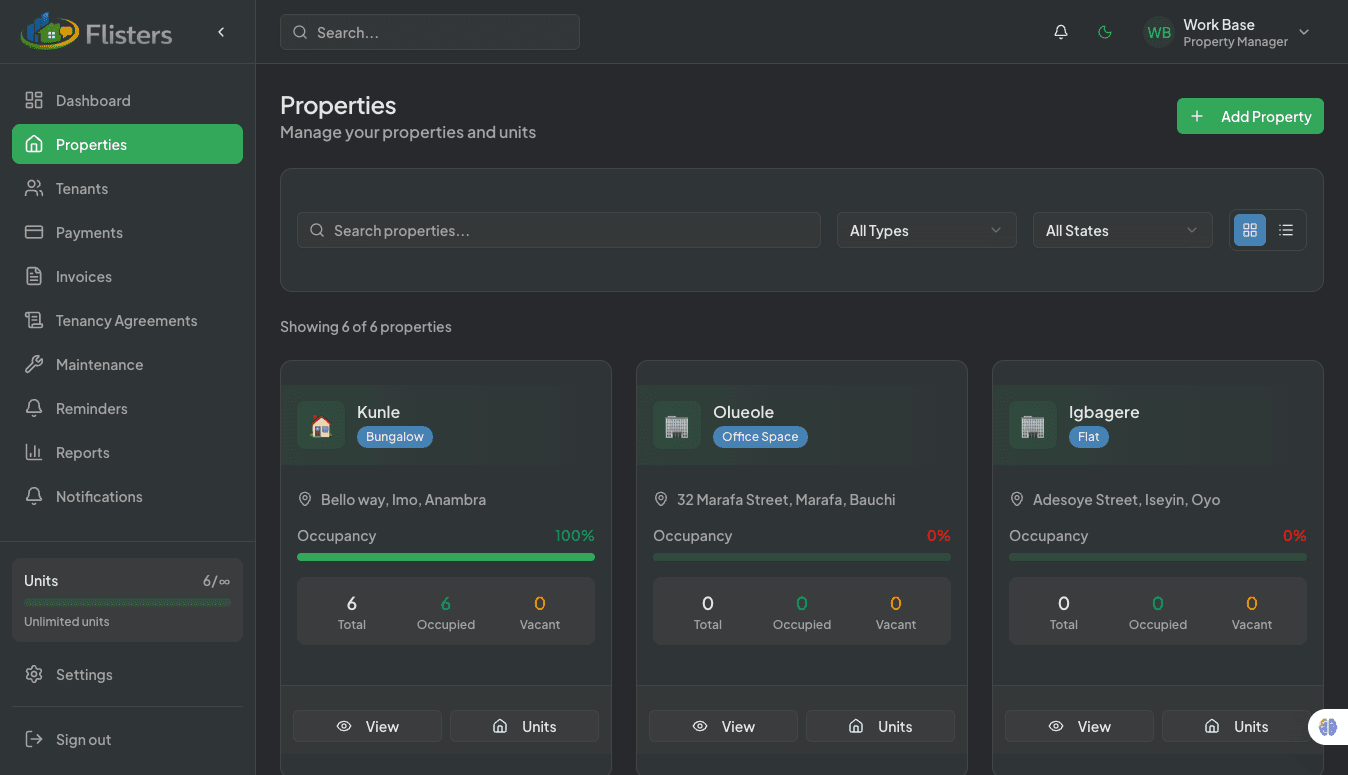The height and width of the screenshot is (775, 1348).
Task: Click the Olueole office building icon
Action: click(x=677, y=425)
